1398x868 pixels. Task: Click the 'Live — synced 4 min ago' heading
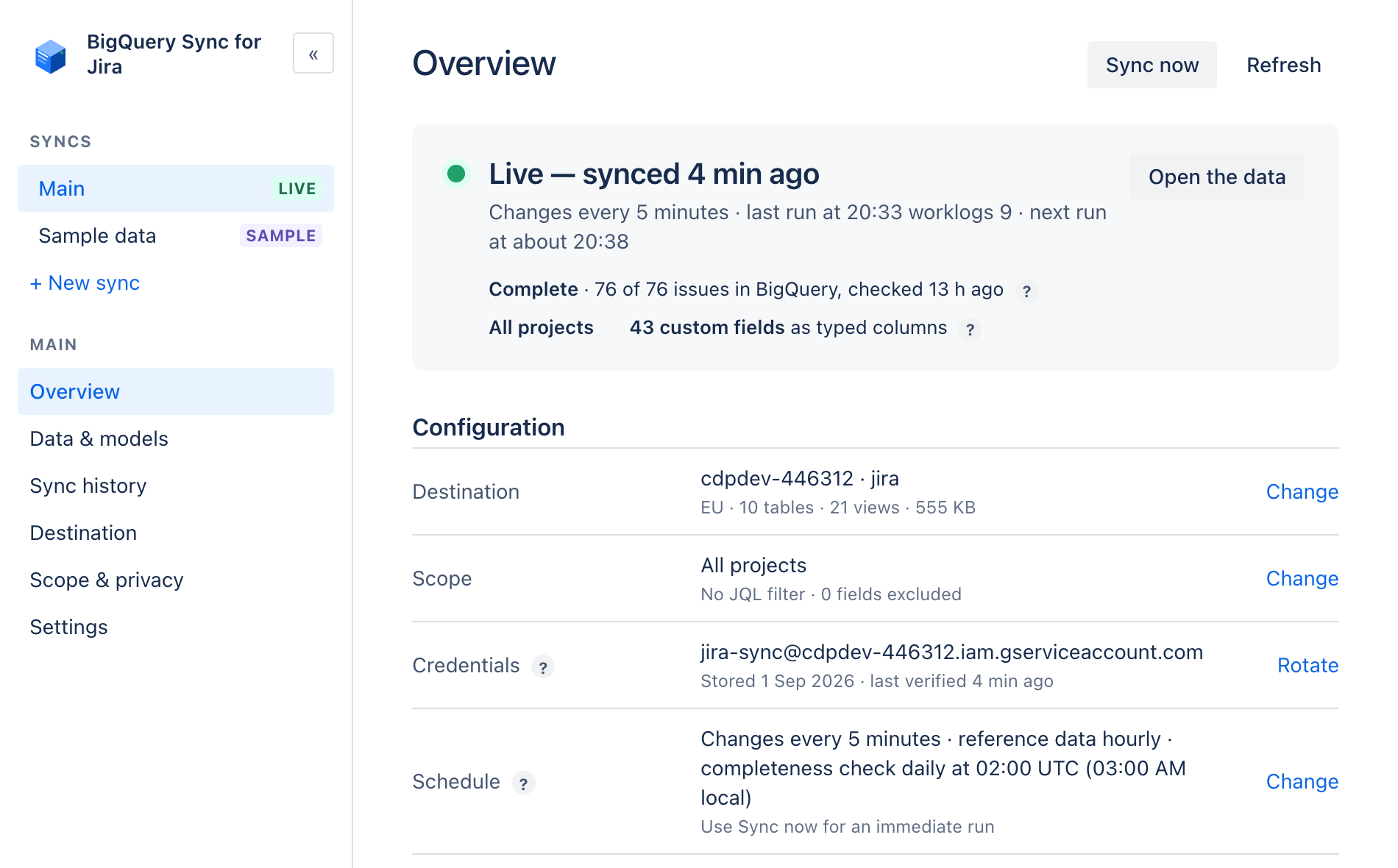[x=654, y=174]
